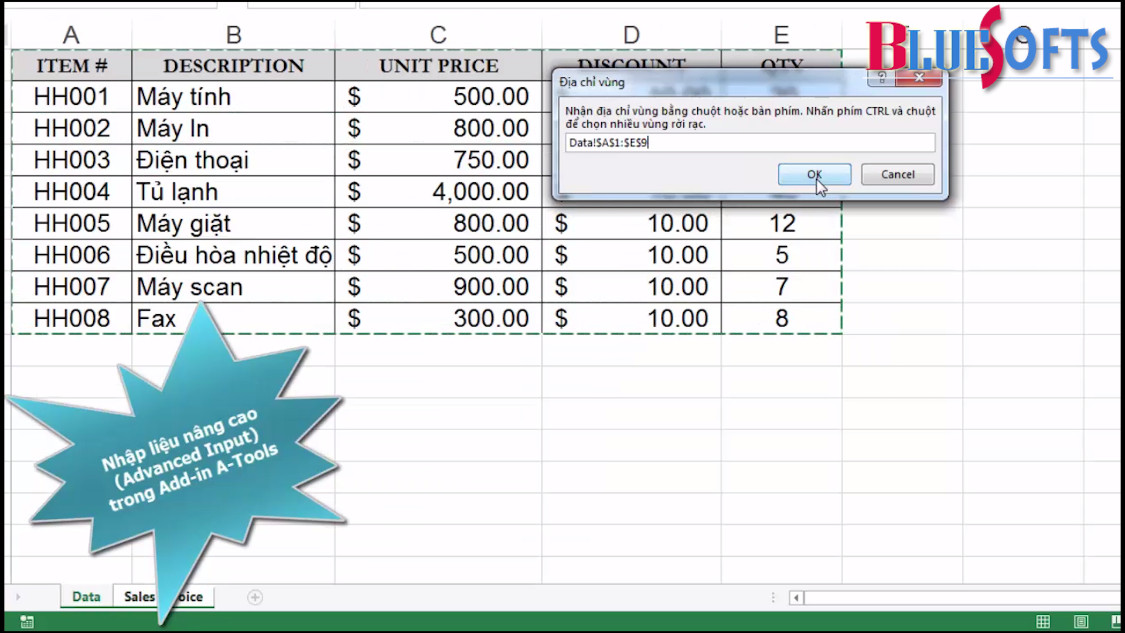This screenshot has height=633, width=1125.
Task: Select column B header
Action: click(x=233, y=36)
